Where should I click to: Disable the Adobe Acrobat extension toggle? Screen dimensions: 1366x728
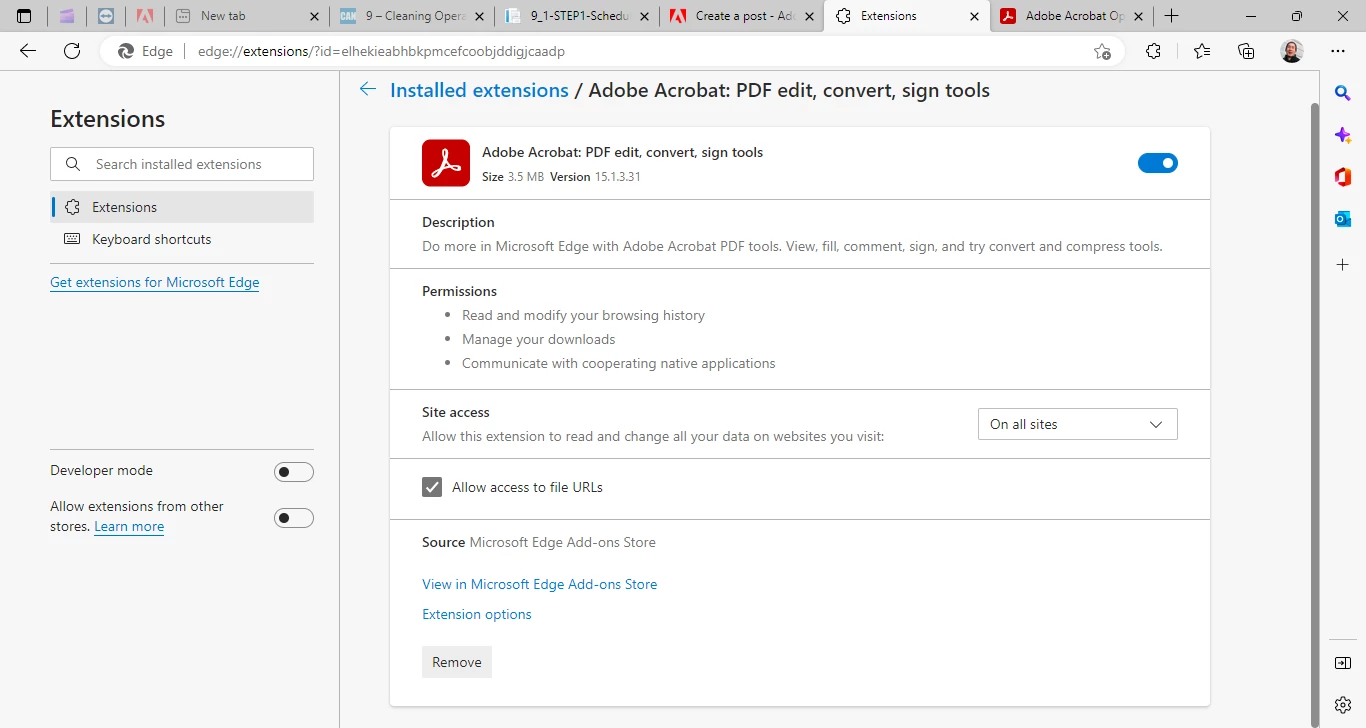(1158, 163)
